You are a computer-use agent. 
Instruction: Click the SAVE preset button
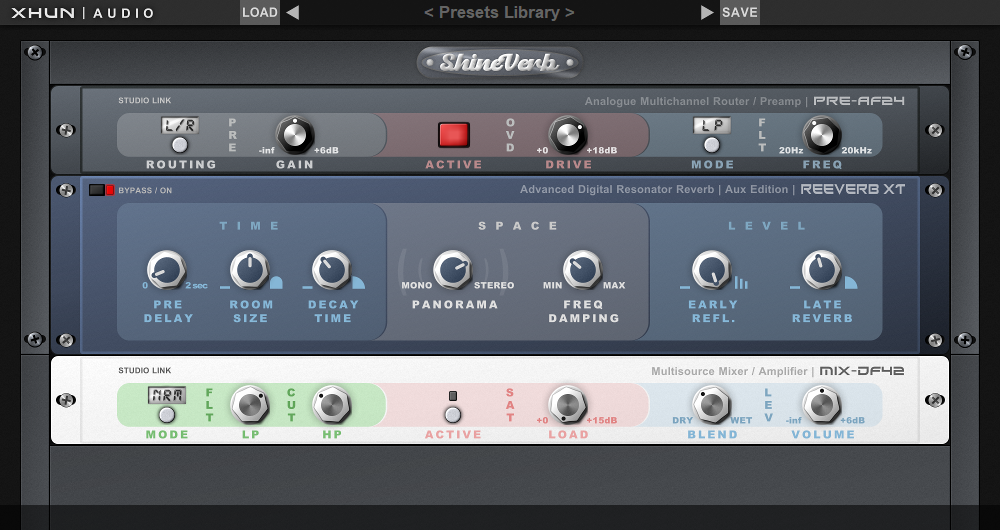click(739, 13)
